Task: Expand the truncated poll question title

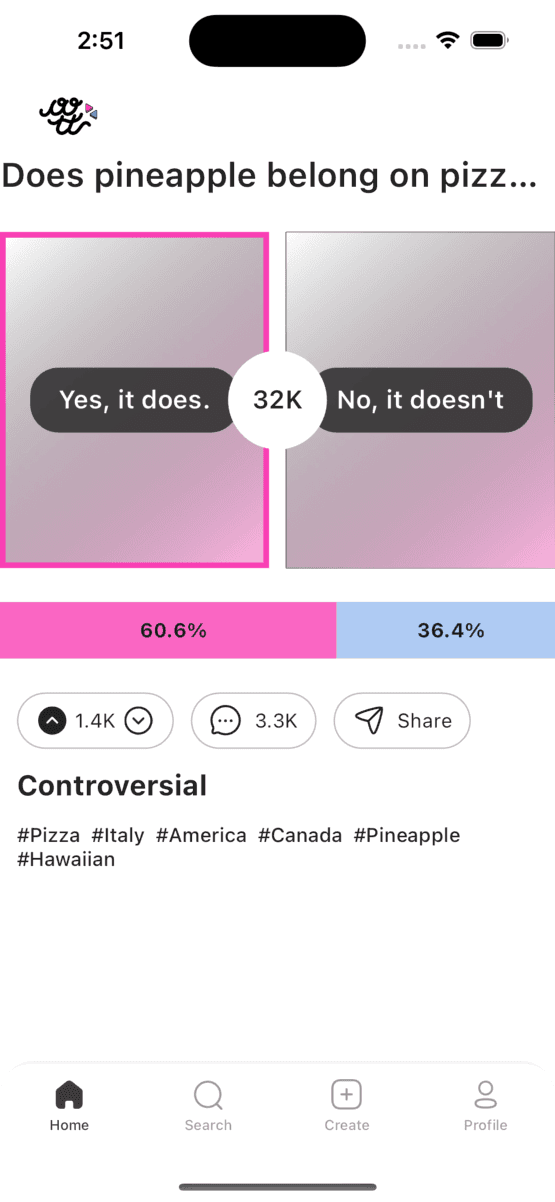Action: (x=270, y=176)
